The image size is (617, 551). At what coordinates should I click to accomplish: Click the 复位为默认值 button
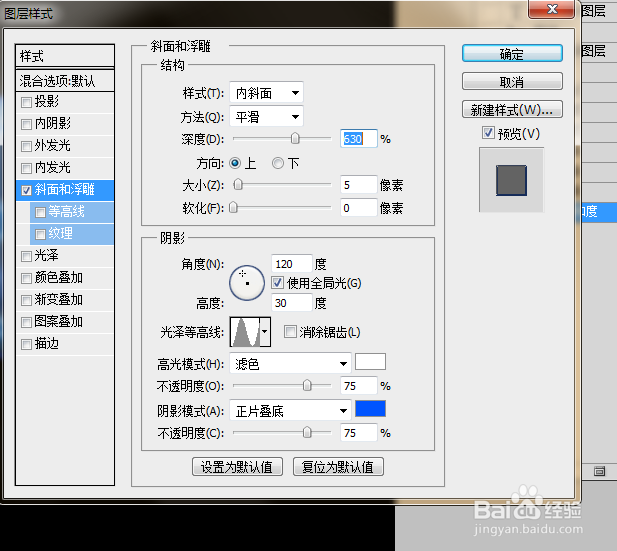click(x=338, y=467)
